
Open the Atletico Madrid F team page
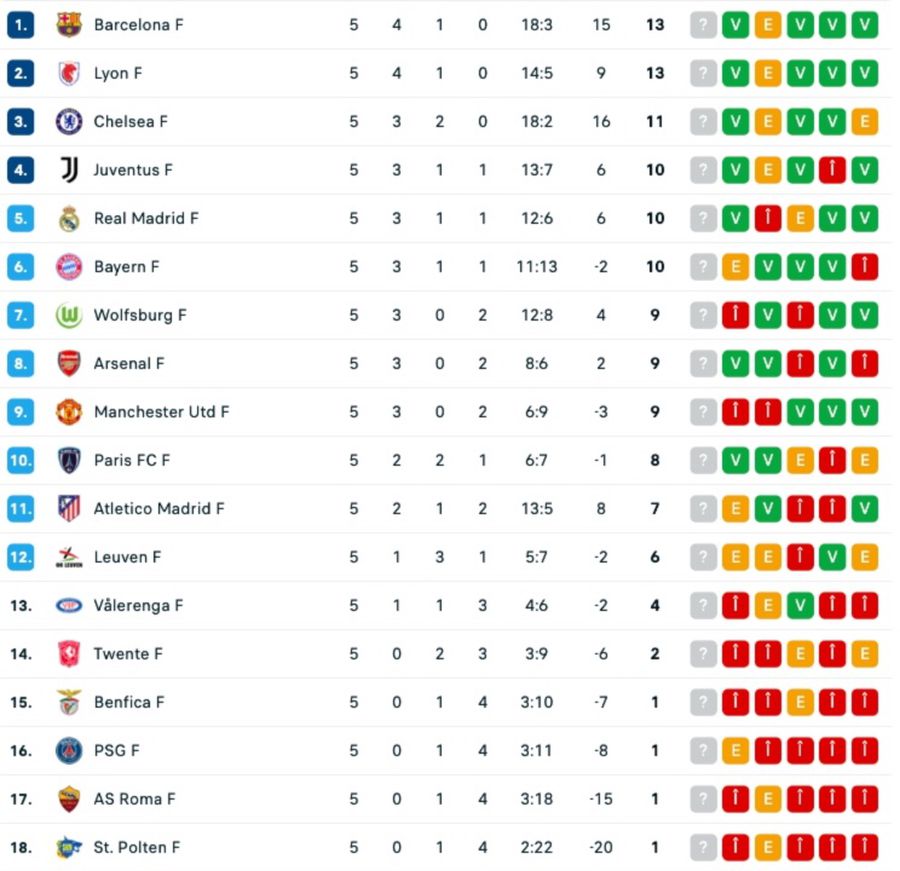159,508
